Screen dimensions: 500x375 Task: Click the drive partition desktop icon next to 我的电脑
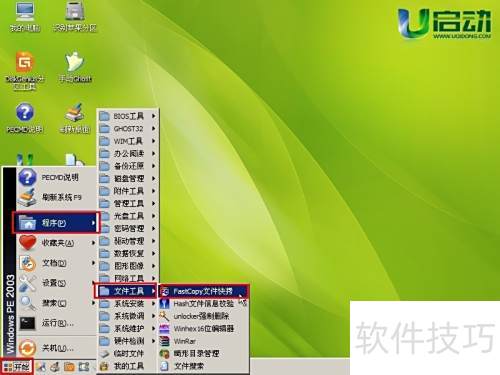coord(75,17)
